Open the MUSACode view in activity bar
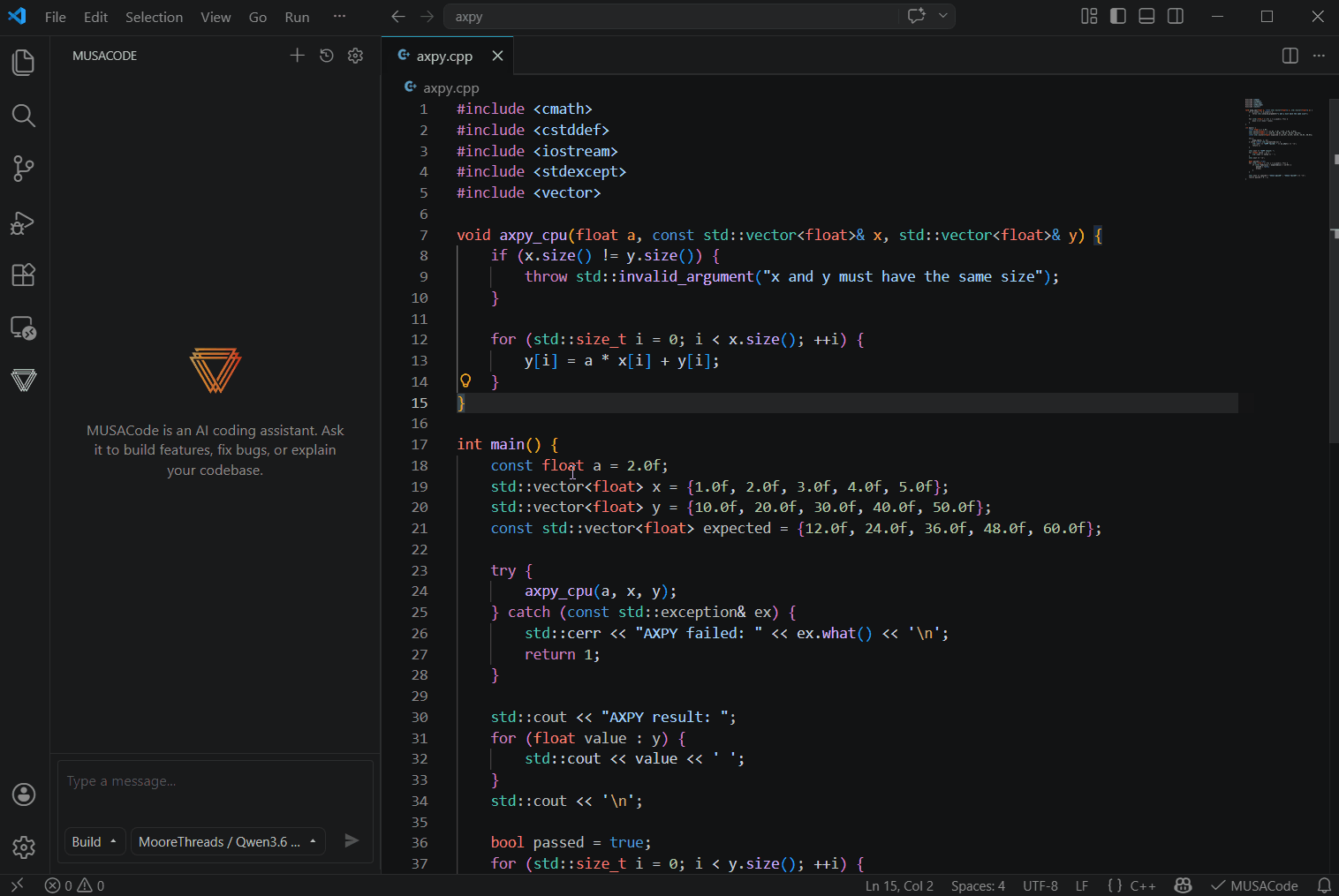 (x=24, y=380)
